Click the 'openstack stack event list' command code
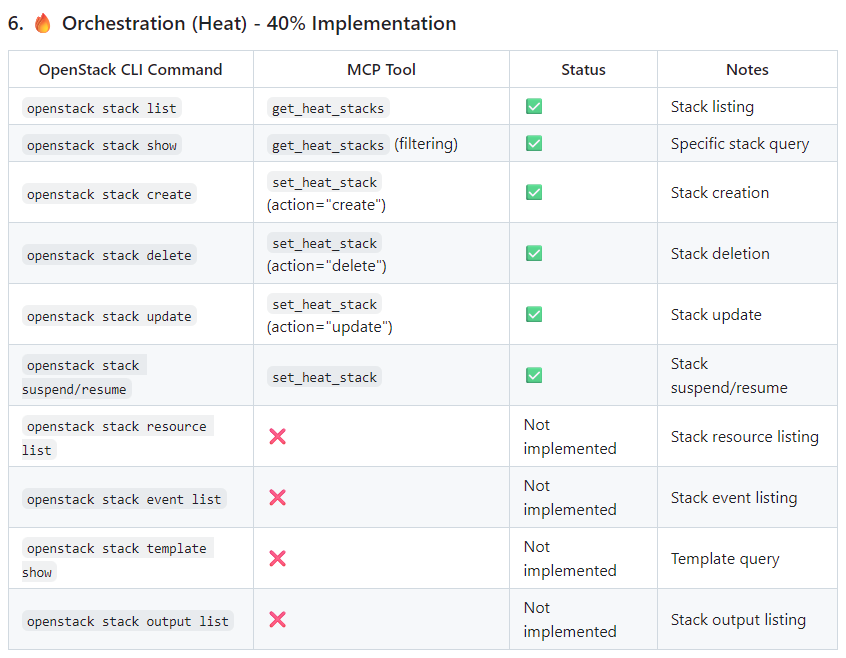Viewport: 846px width, 658px height. click(124, 499)
